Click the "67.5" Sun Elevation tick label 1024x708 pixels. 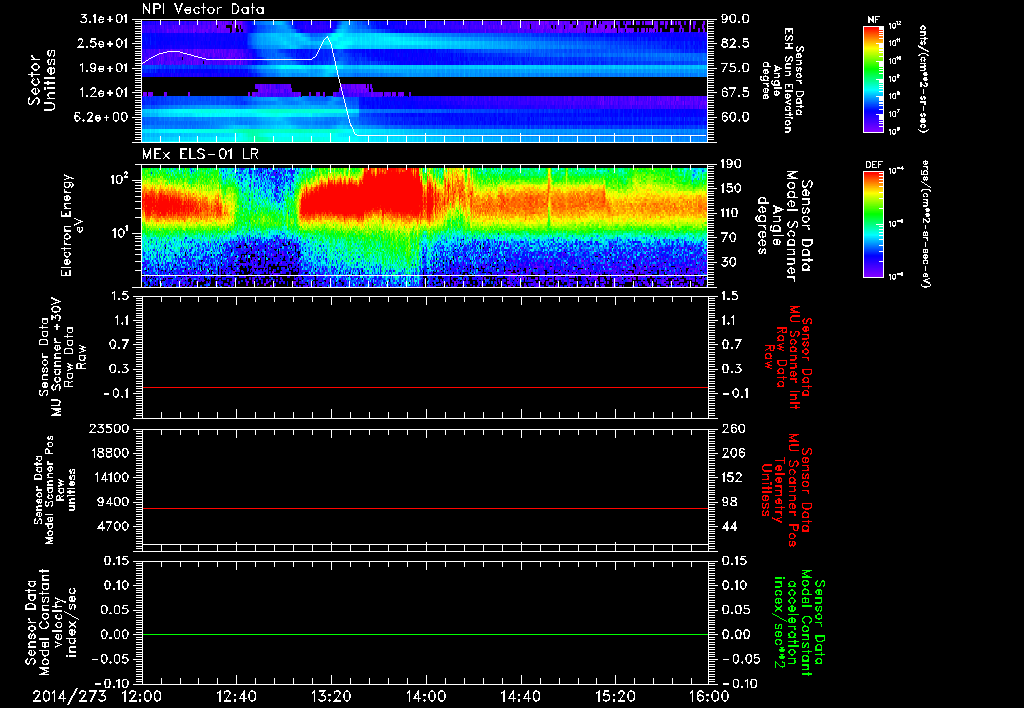coord(735,93)
